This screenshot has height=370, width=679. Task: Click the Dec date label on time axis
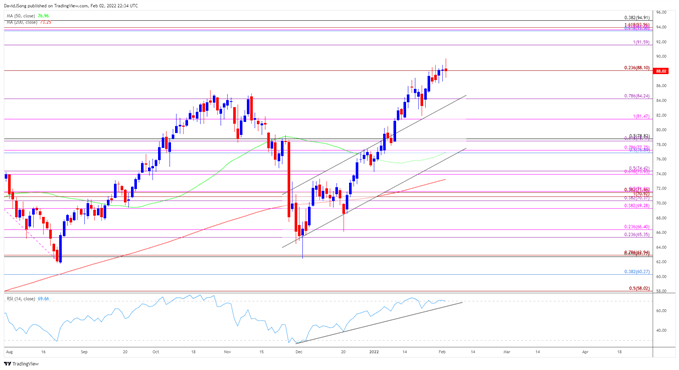[299, 352]
